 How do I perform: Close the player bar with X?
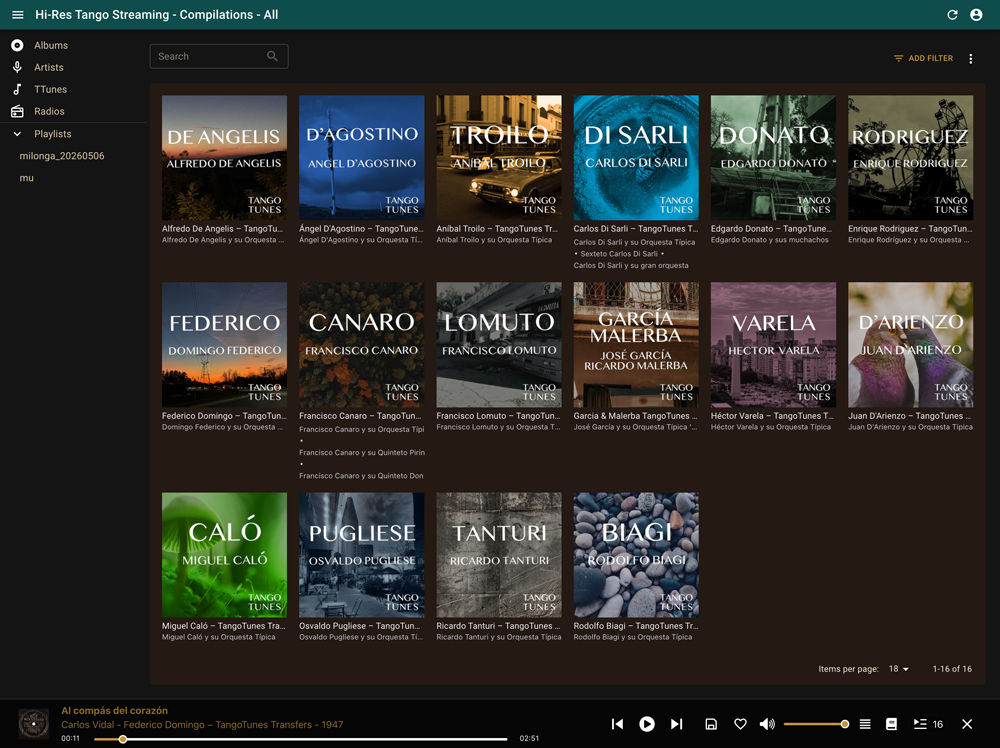967,724
